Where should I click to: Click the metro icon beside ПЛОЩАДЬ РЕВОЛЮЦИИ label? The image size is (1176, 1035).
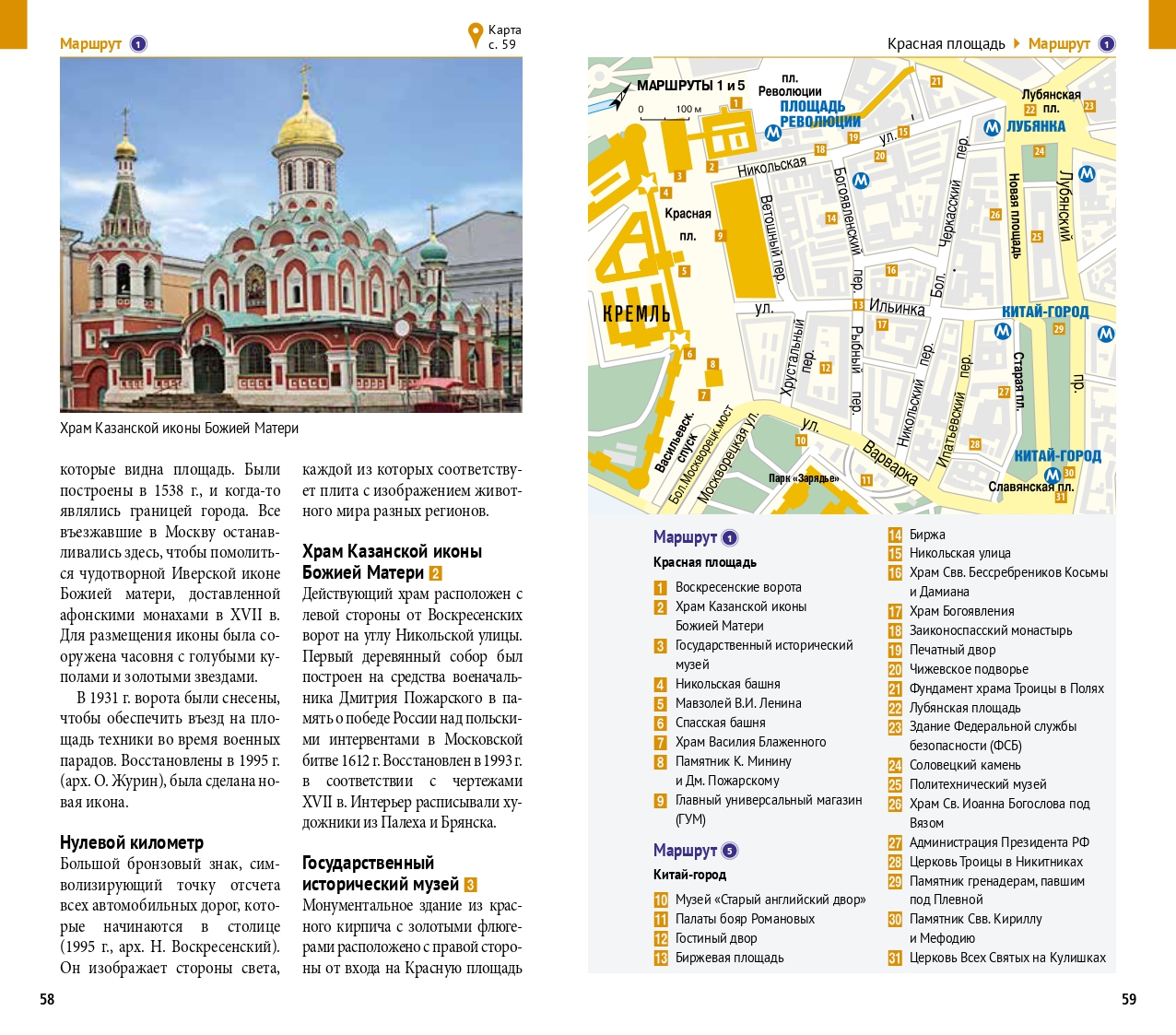[x=772, y=133]
